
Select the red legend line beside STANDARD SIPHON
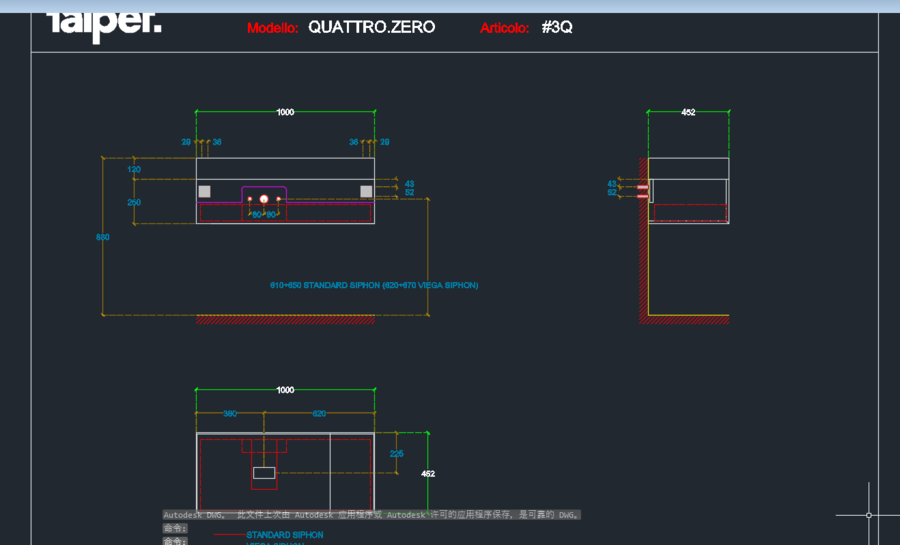229,535
